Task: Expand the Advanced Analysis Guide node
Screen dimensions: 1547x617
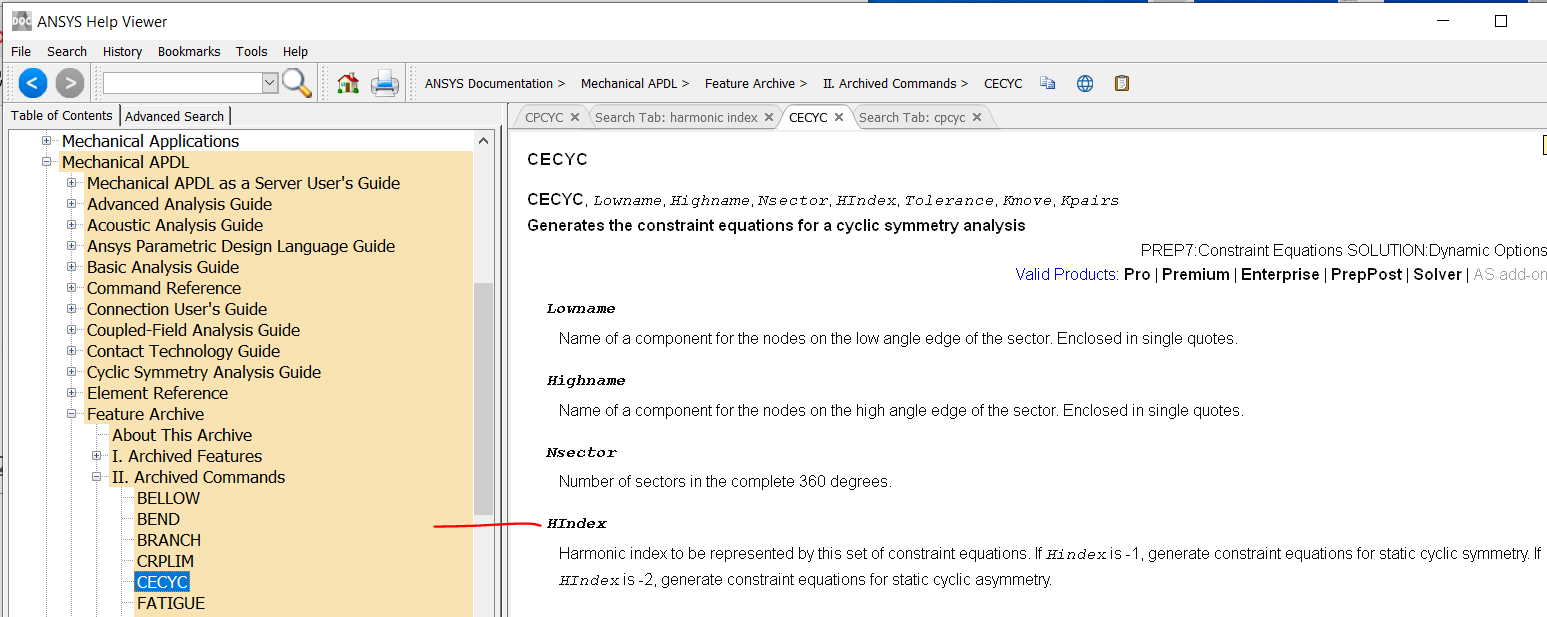Action: point(71,204)
